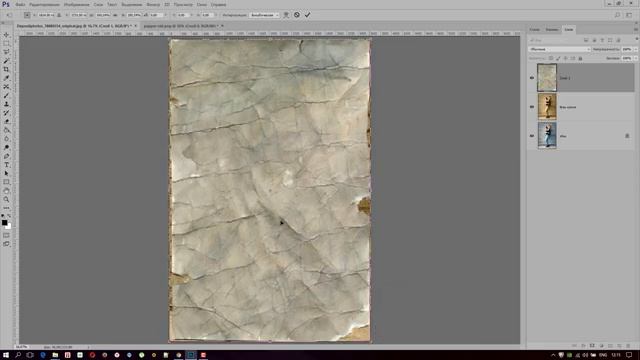640x360 pixels.
Task: Select the Eraser tool
Action: [x=6, y=121]
